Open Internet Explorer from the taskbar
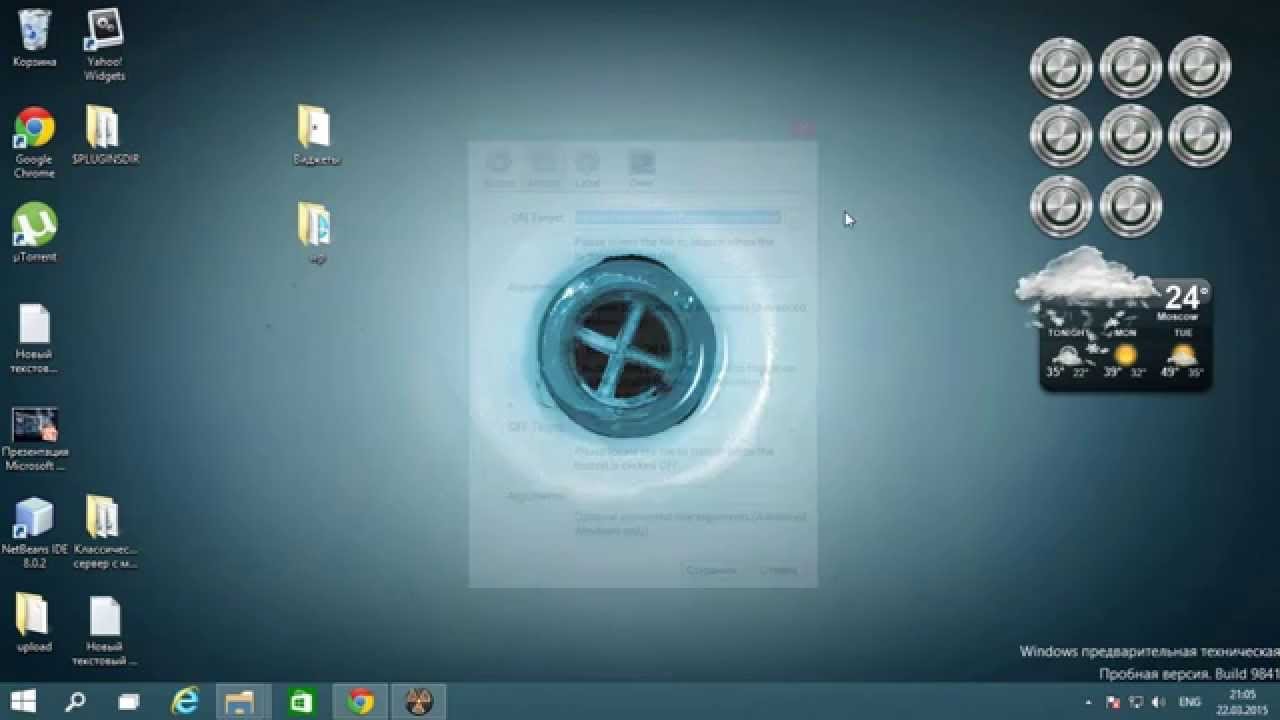This screenshot has width=1280, height=720. tap(185, 702)
